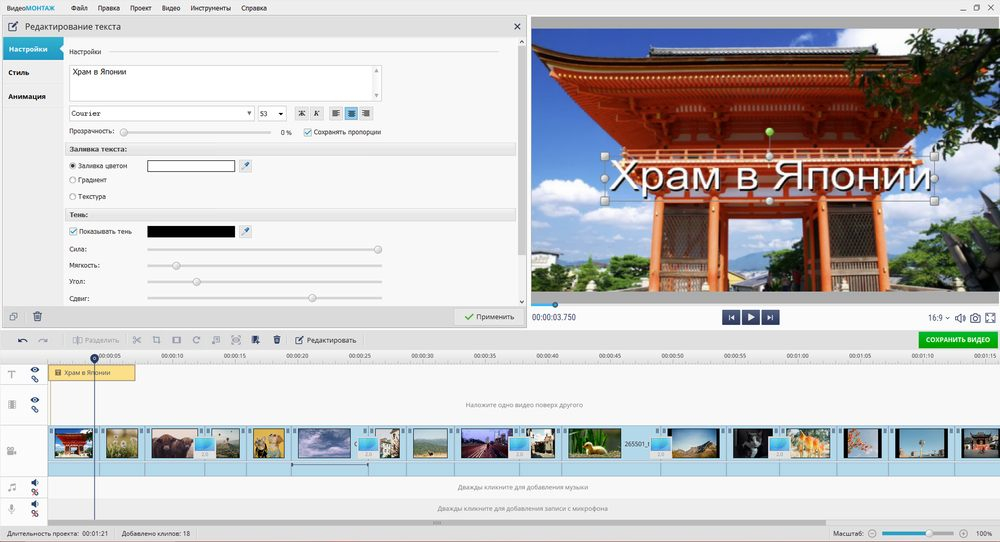
Task: Open the 16:9 aspect ratio dropdown
Action: [x=938, y=318]
